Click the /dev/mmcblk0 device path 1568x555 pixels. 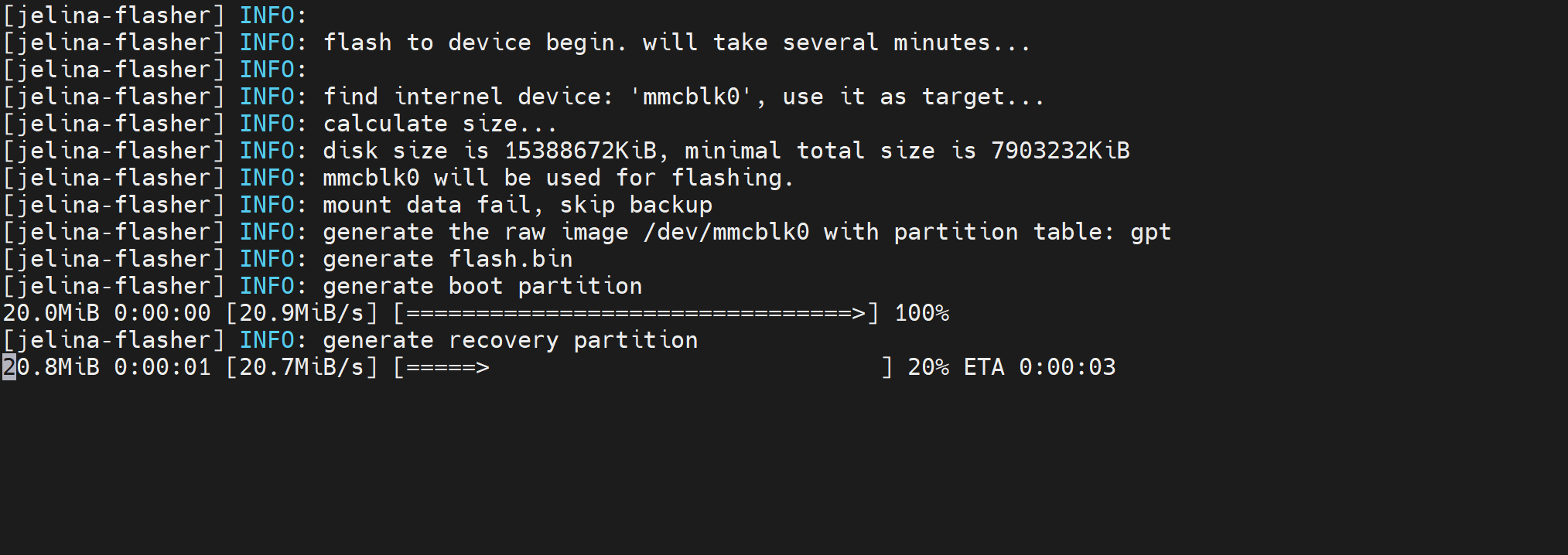(726, 232)
